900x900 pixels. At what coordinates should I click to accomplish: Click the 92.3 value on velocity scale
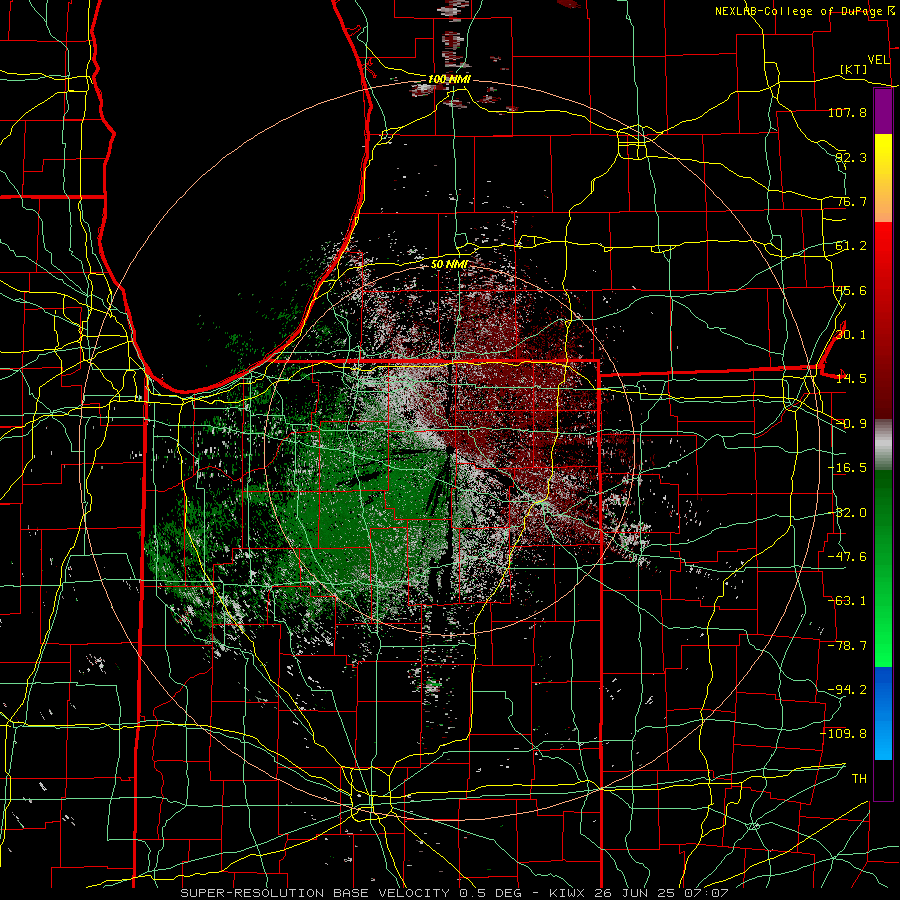(x=851, y=157)
